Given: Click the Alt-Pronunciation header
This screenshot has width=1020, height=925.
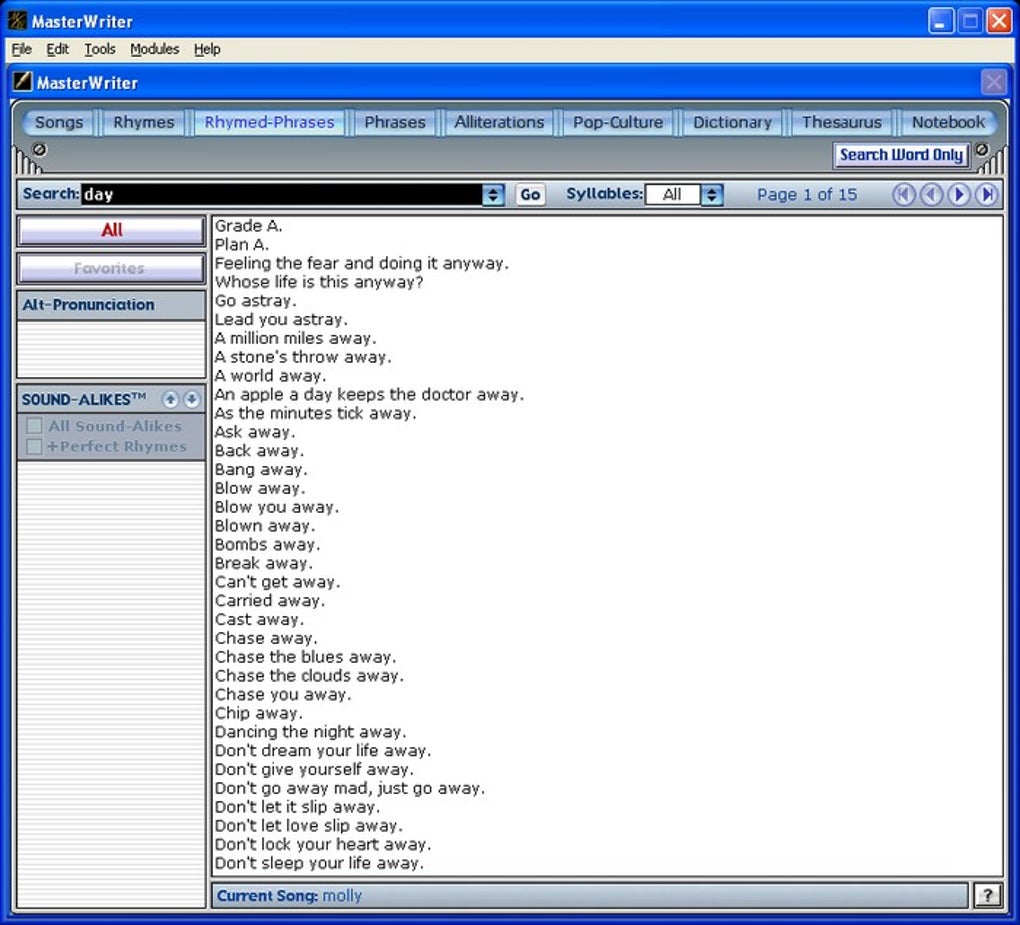Looking at the screenshot, I should (111, 304).
